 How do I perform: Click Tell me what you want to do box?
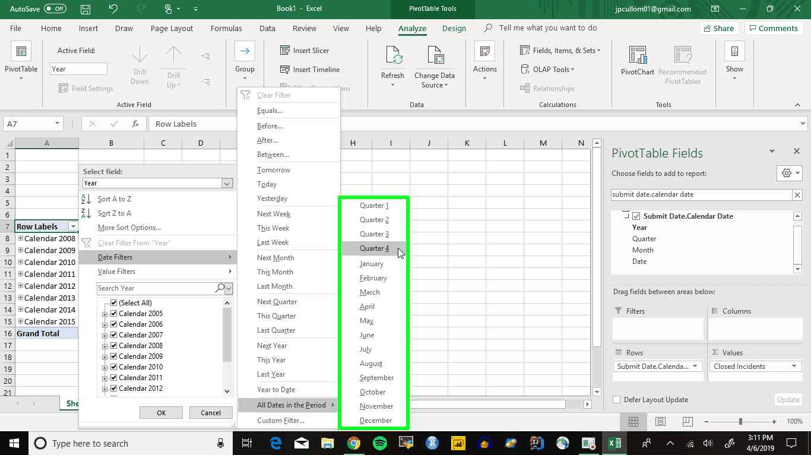point(548,28)
